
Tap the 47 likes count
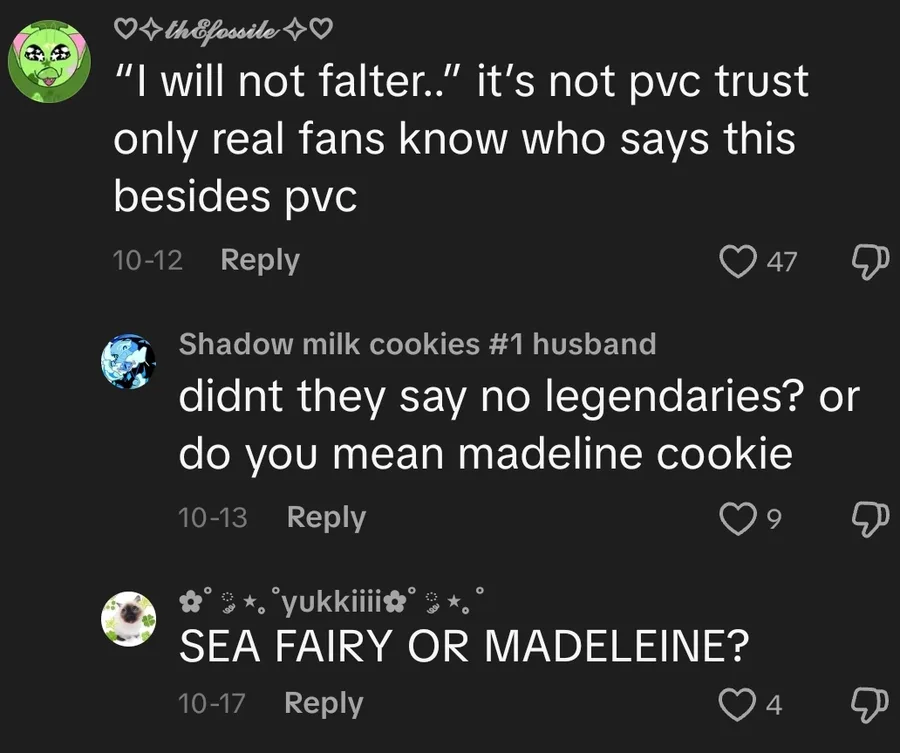pyautogui.click(x=780, y=262)
